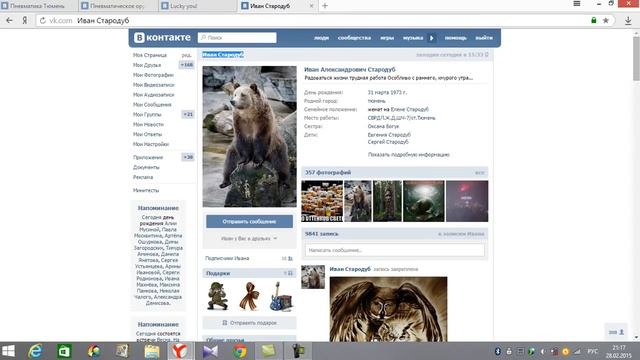Click the music play arrow in header
The width and height of the screenshot is (640, 360).
coord(431,38)
